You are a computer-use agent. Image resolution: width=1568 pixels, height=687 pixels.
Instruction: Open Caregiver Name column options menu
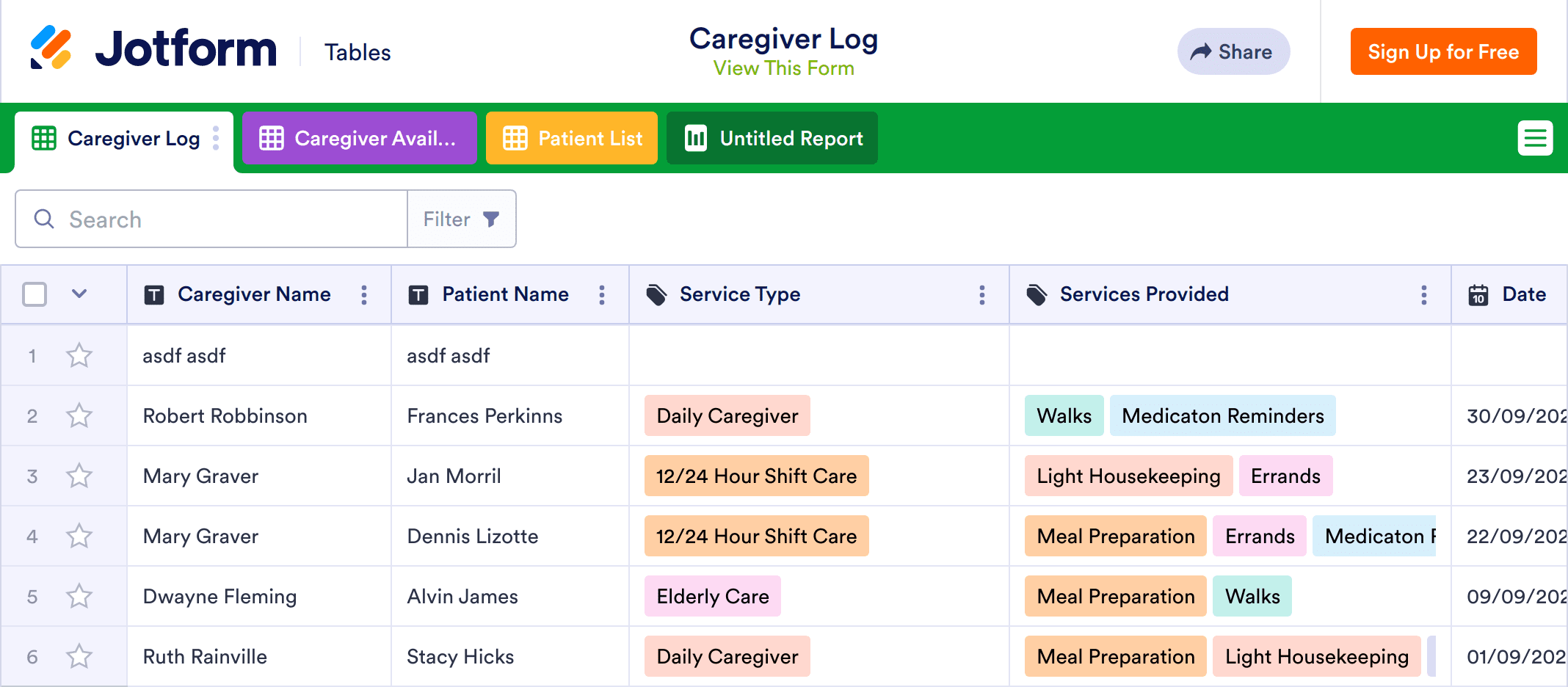click(364, 295)
